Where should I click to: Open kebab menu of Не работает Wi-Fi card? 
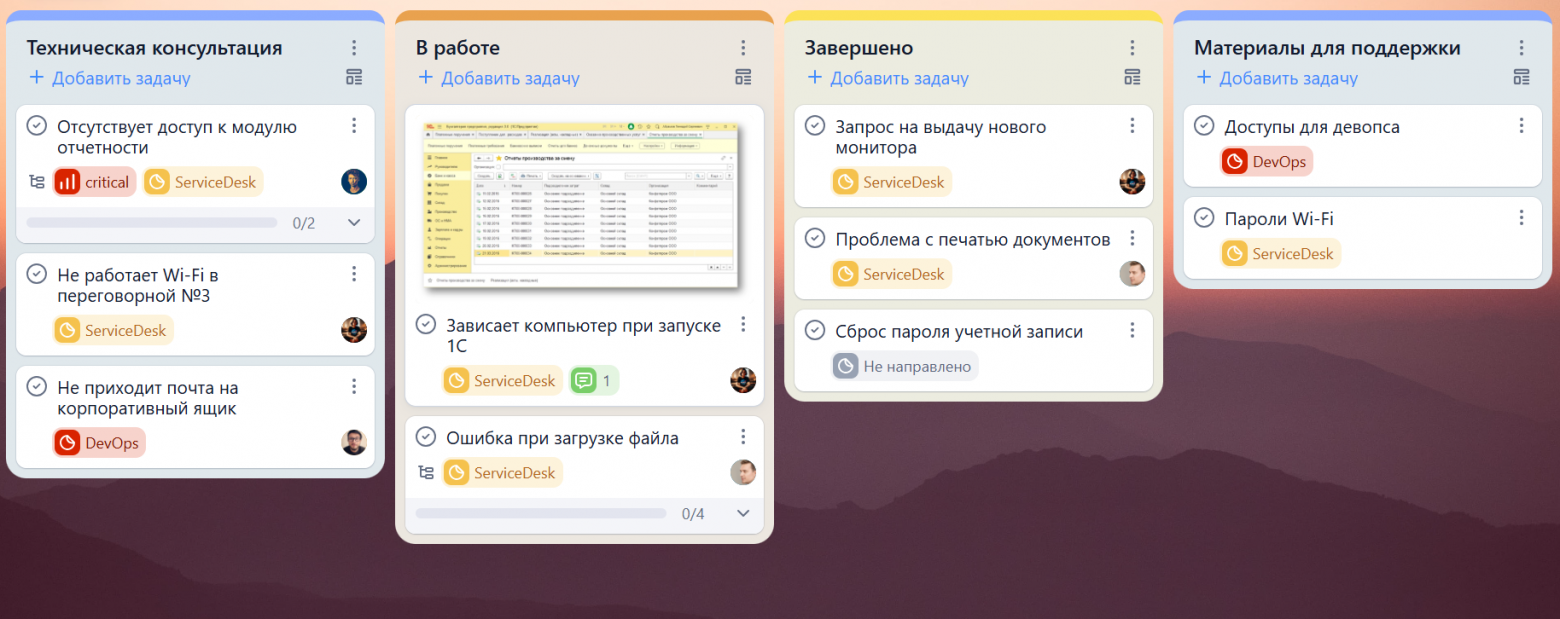coord(354,273)
